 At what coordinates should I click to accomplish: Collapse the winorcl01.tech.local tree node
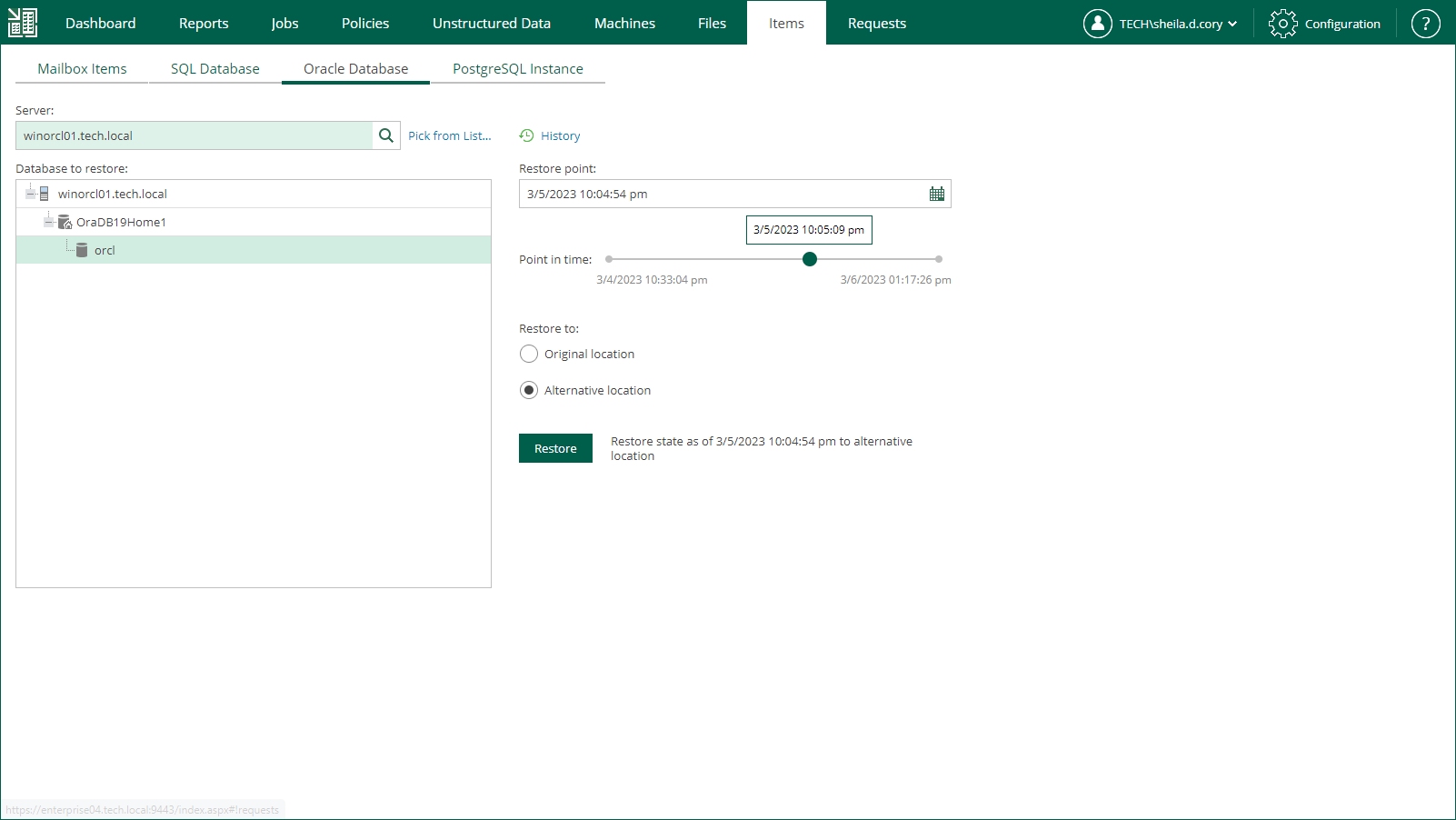pyautogui.click(x=29, y=193)
